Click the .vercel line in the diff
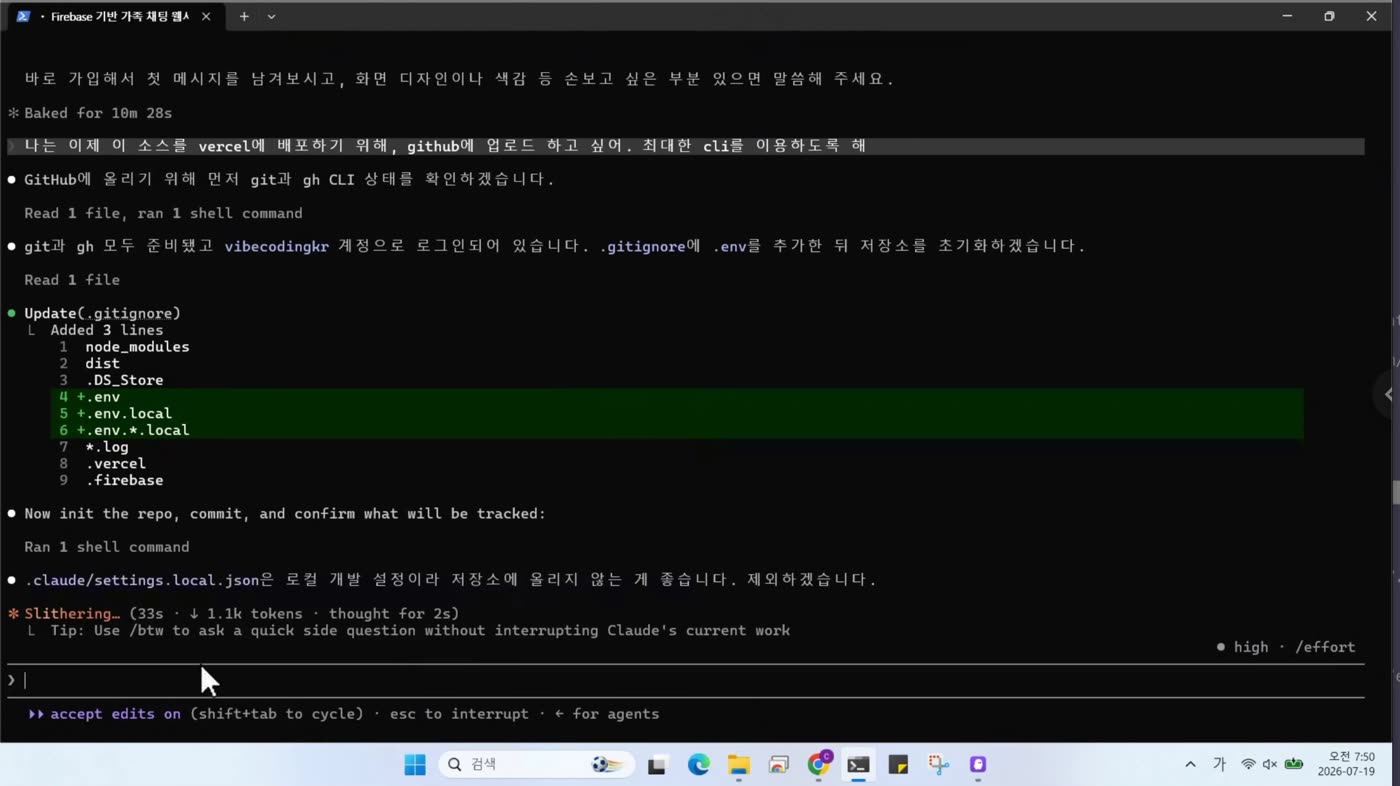The image size is (1400, 786). (x=116, y=463)
